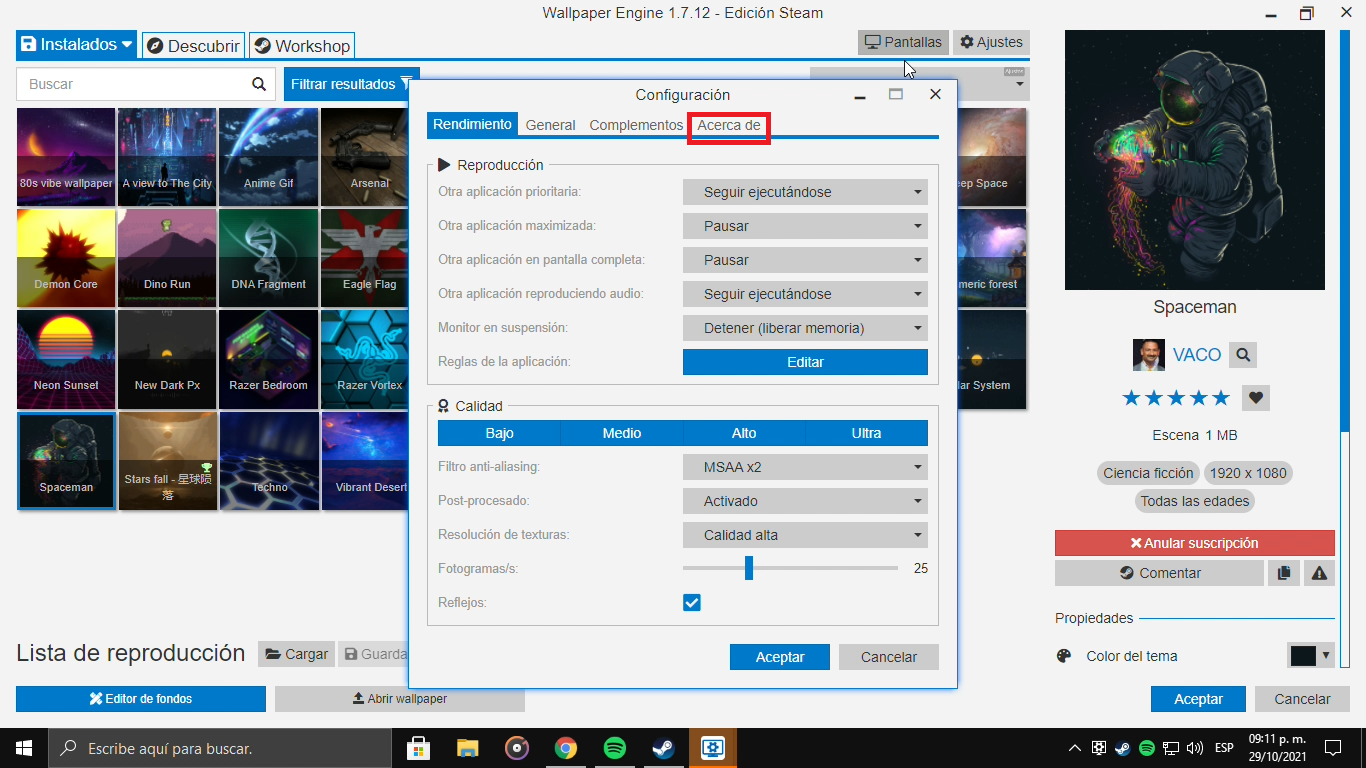This screenshot has height=768, width=1366.
Task: Add Spaceman to favorites with heart icon
Action: pos(1256,398)
